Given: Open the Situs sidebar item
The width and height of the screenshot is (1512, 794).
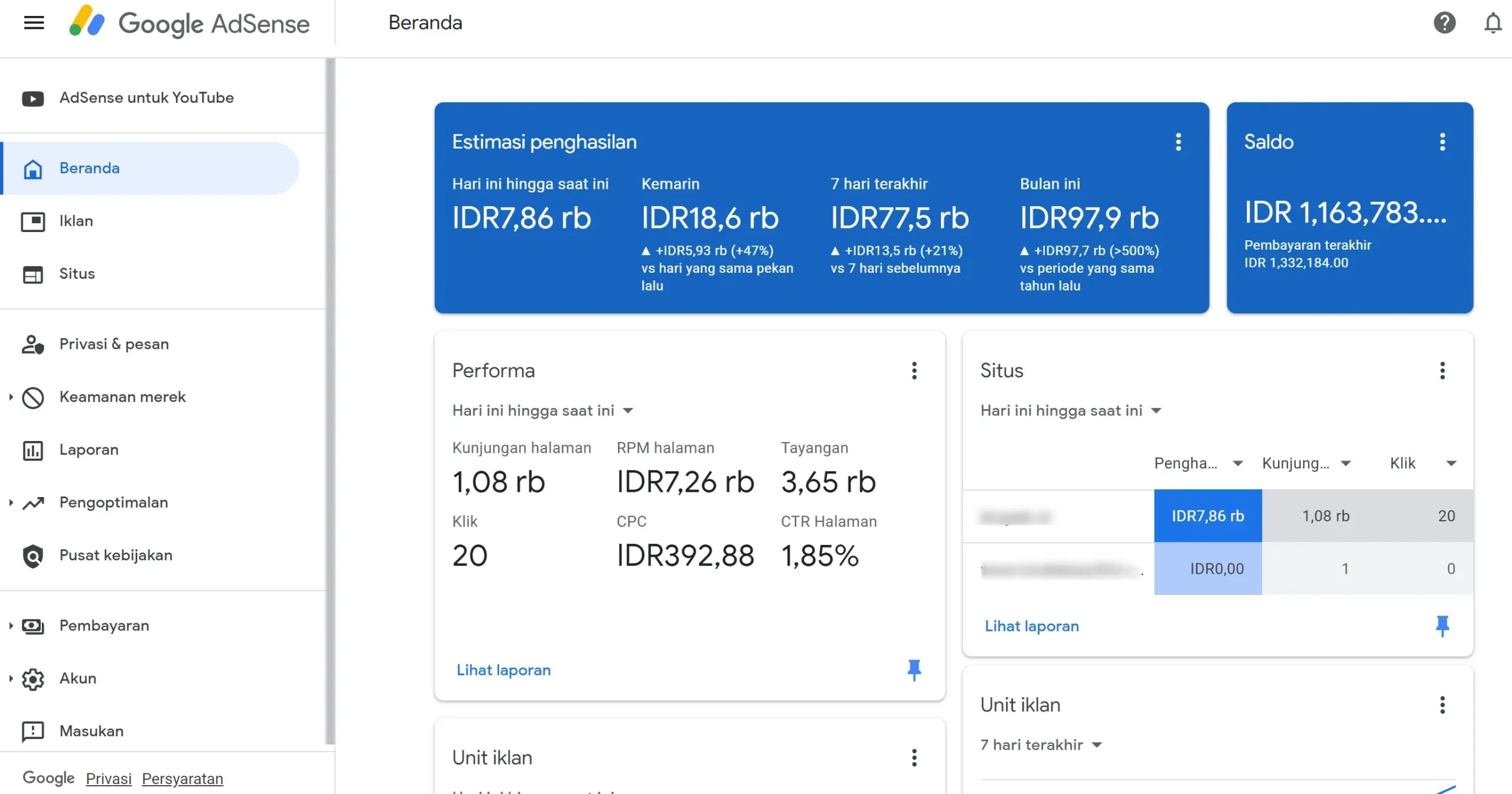Looking at the screenshot, I should [77, 275].
